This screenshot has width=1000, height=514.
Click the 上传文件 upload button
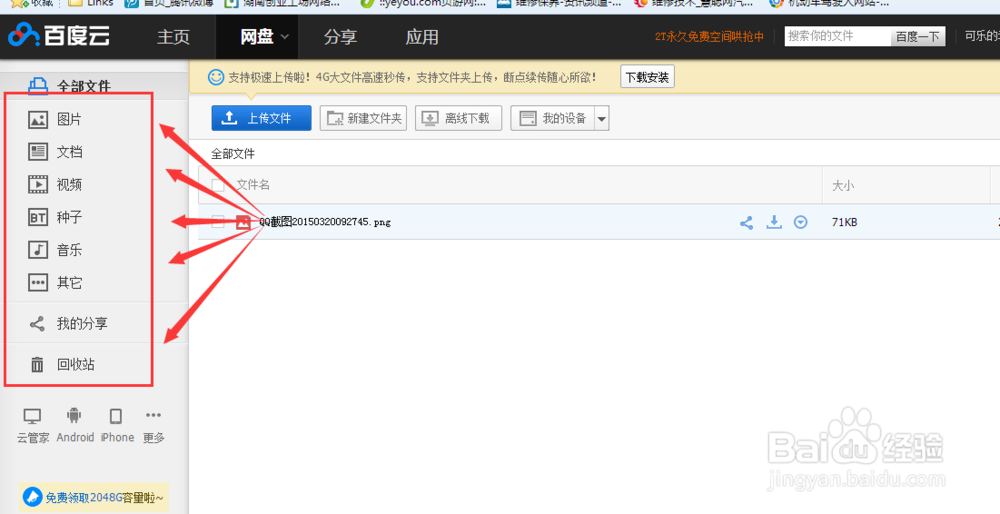(261, 118)
